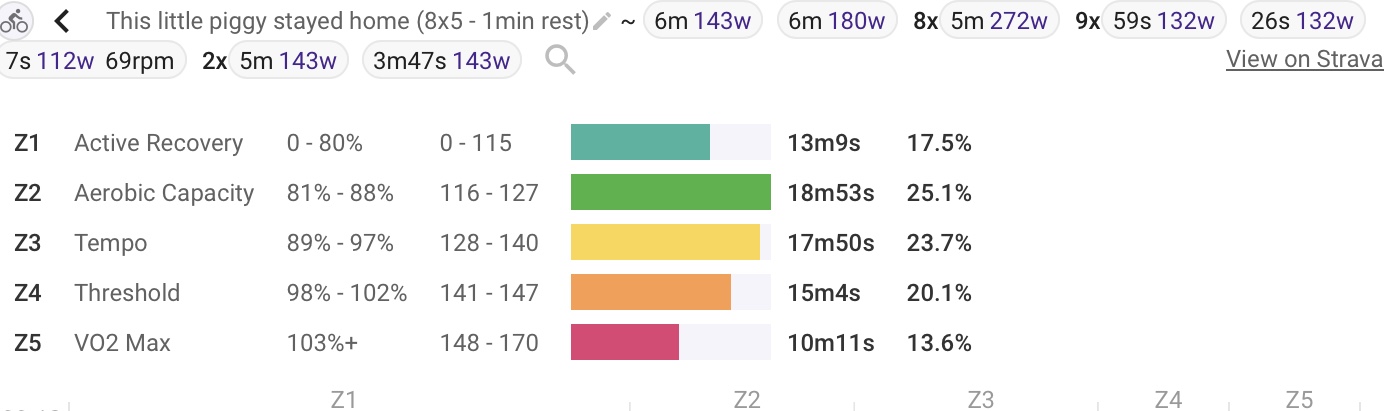
Task: Click the orange Z4 Threshold bar
Action: [x=651, y=292]
